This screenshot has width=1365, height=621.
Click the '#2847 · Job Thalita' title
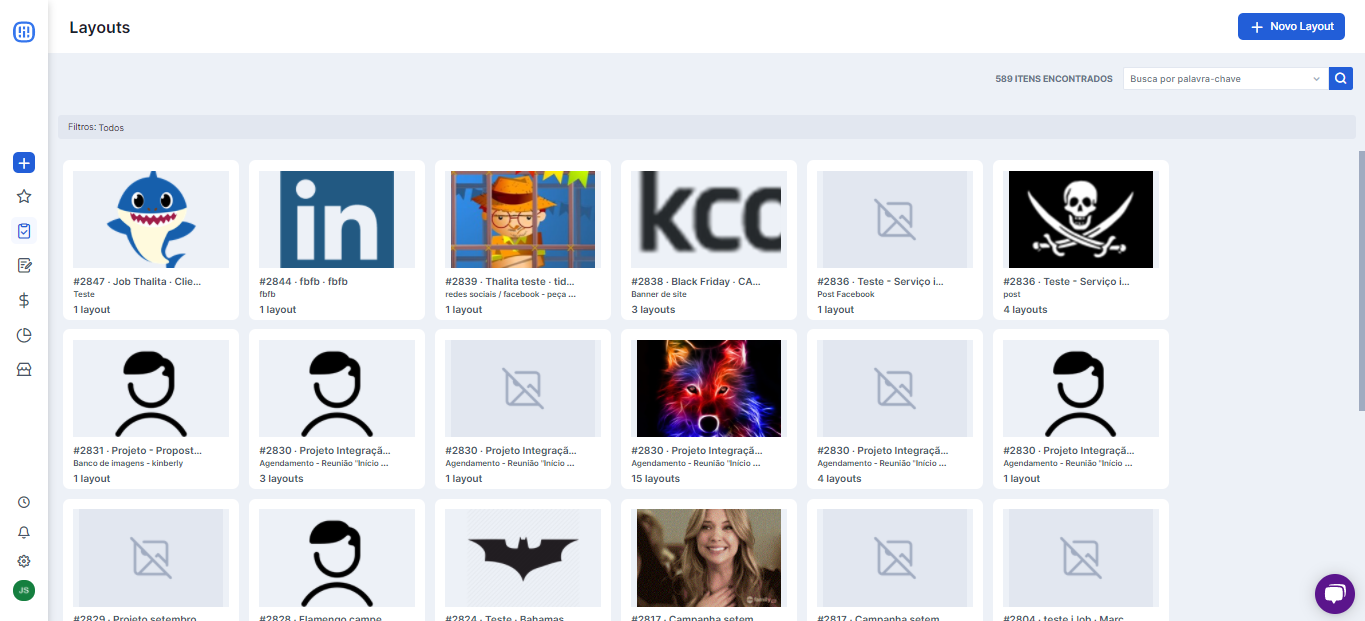pos(137,282)
